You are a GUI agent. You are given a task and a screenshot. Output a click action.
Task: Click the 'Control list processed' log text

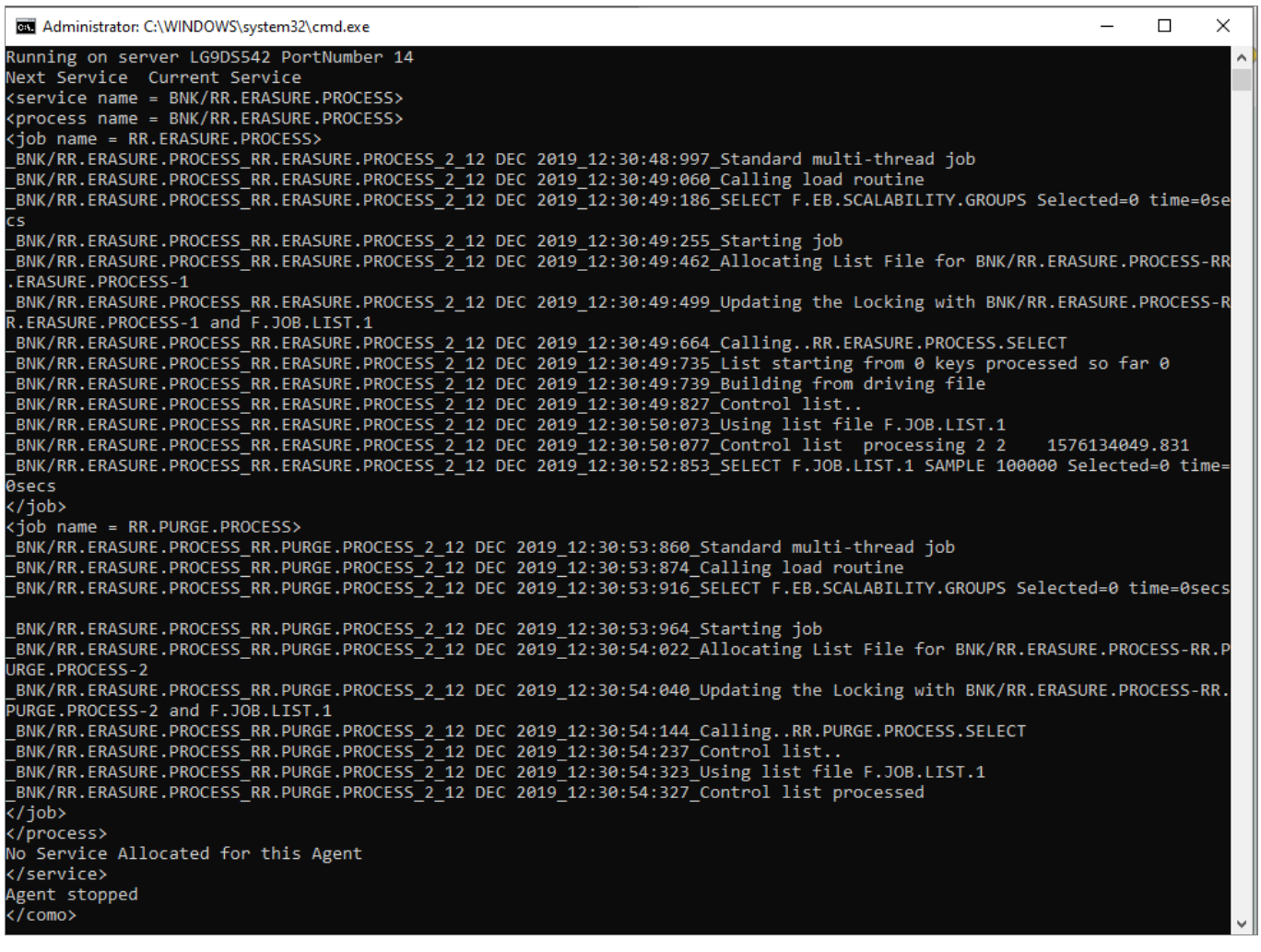[810, 793]
